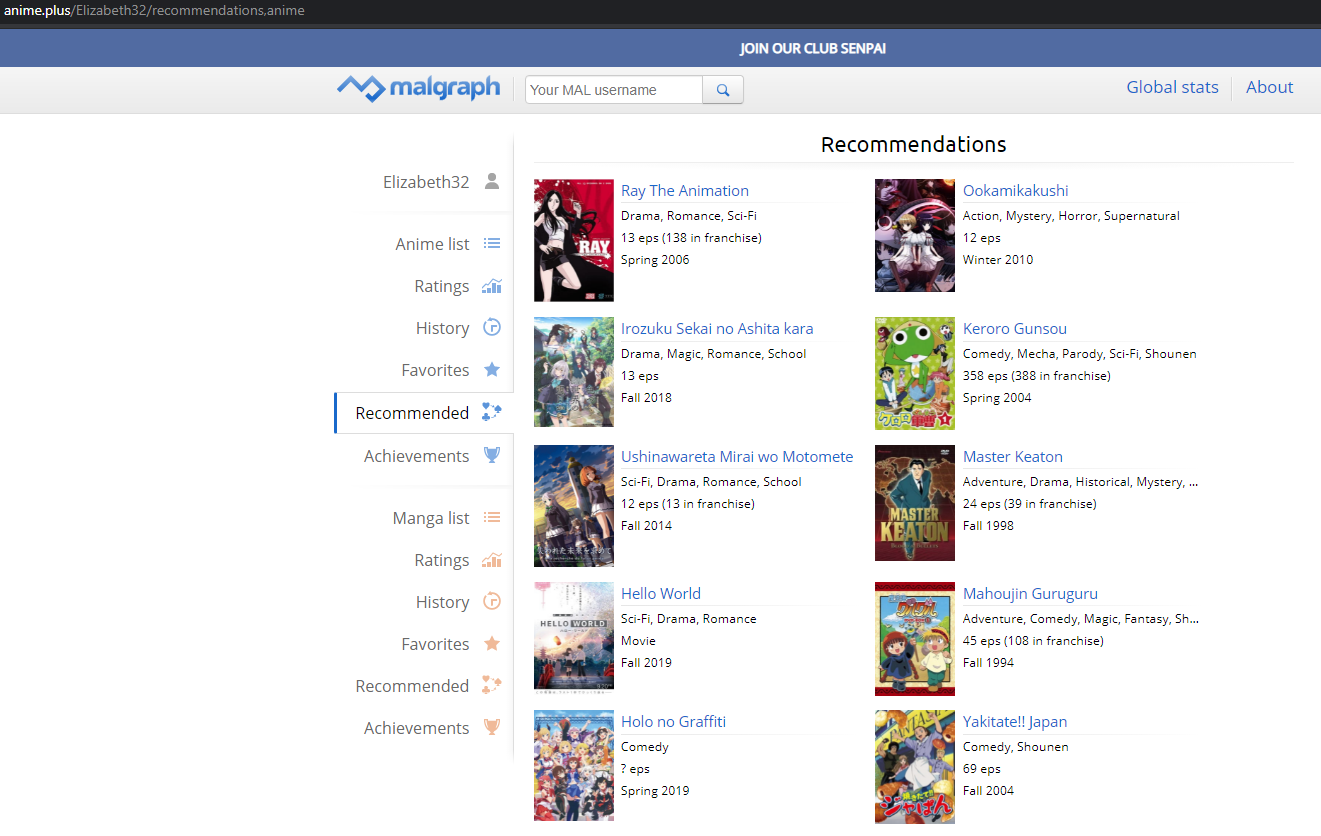Image resolution: width=1321 pixels, height=836 pixels.
Task: Click the JOIN OUR CLUB SENPAI banner
Action: (x=813, y=48)
